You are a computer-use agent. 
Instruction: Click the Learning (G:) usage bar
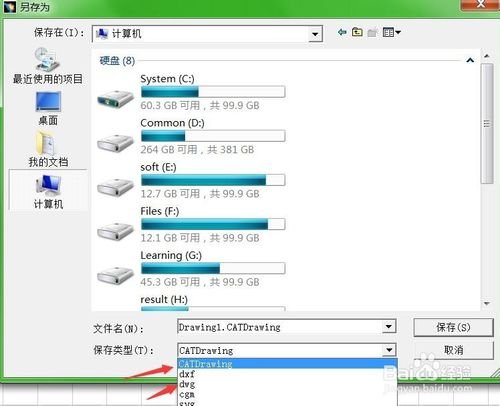point(213,268)
